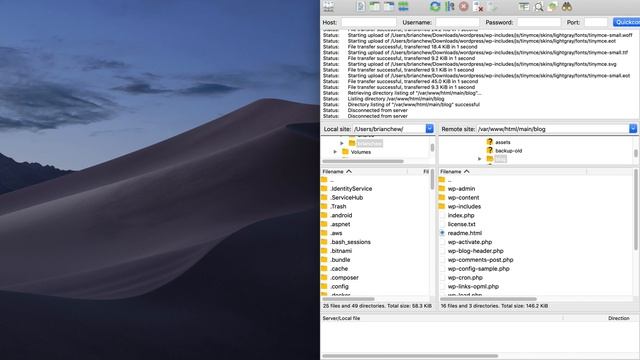Select .ServiceHub in local list
The image size is (640, 360).
347,198
